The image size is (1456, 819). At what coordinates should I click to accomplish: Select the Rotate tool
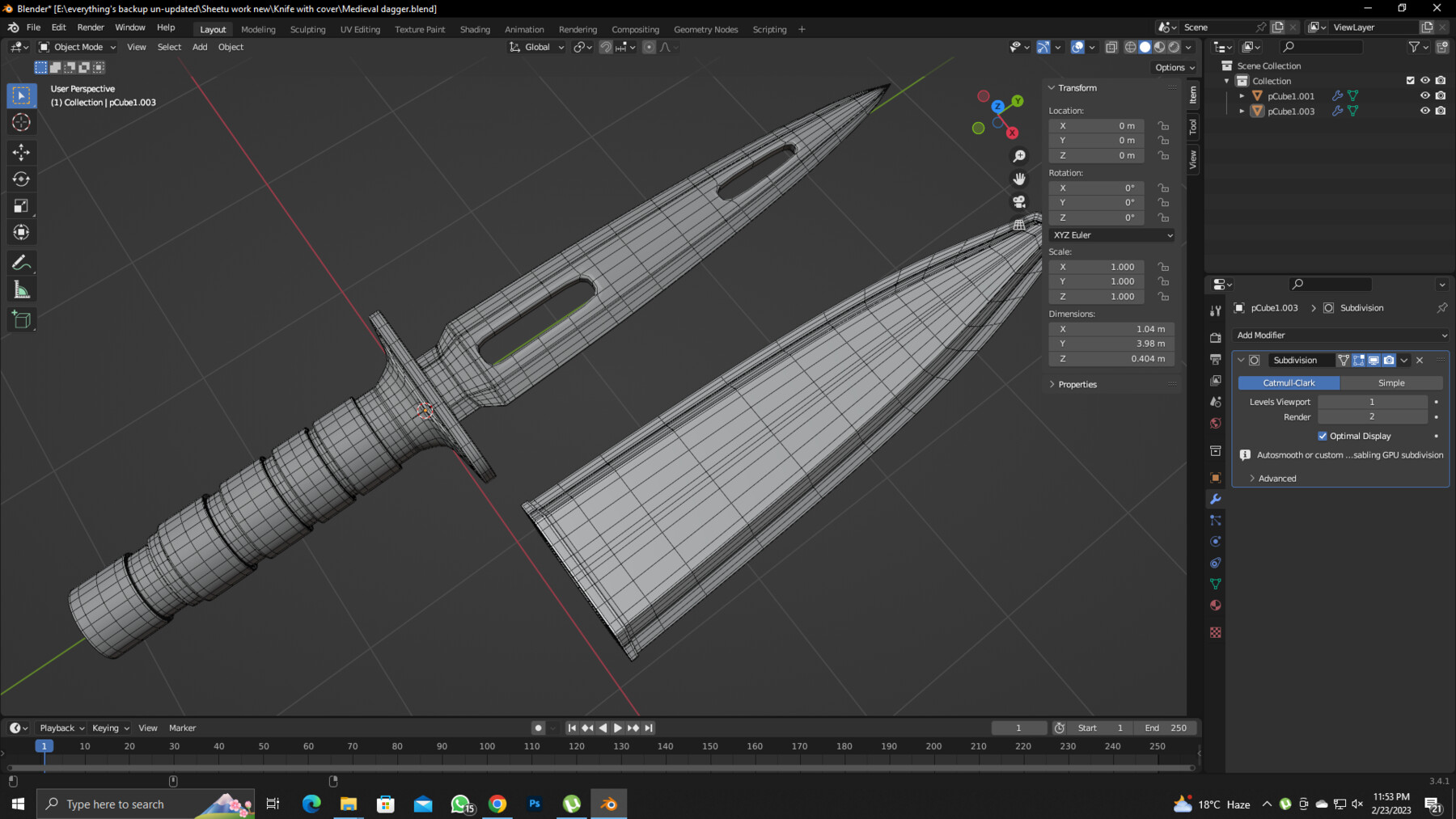point(21,179)
